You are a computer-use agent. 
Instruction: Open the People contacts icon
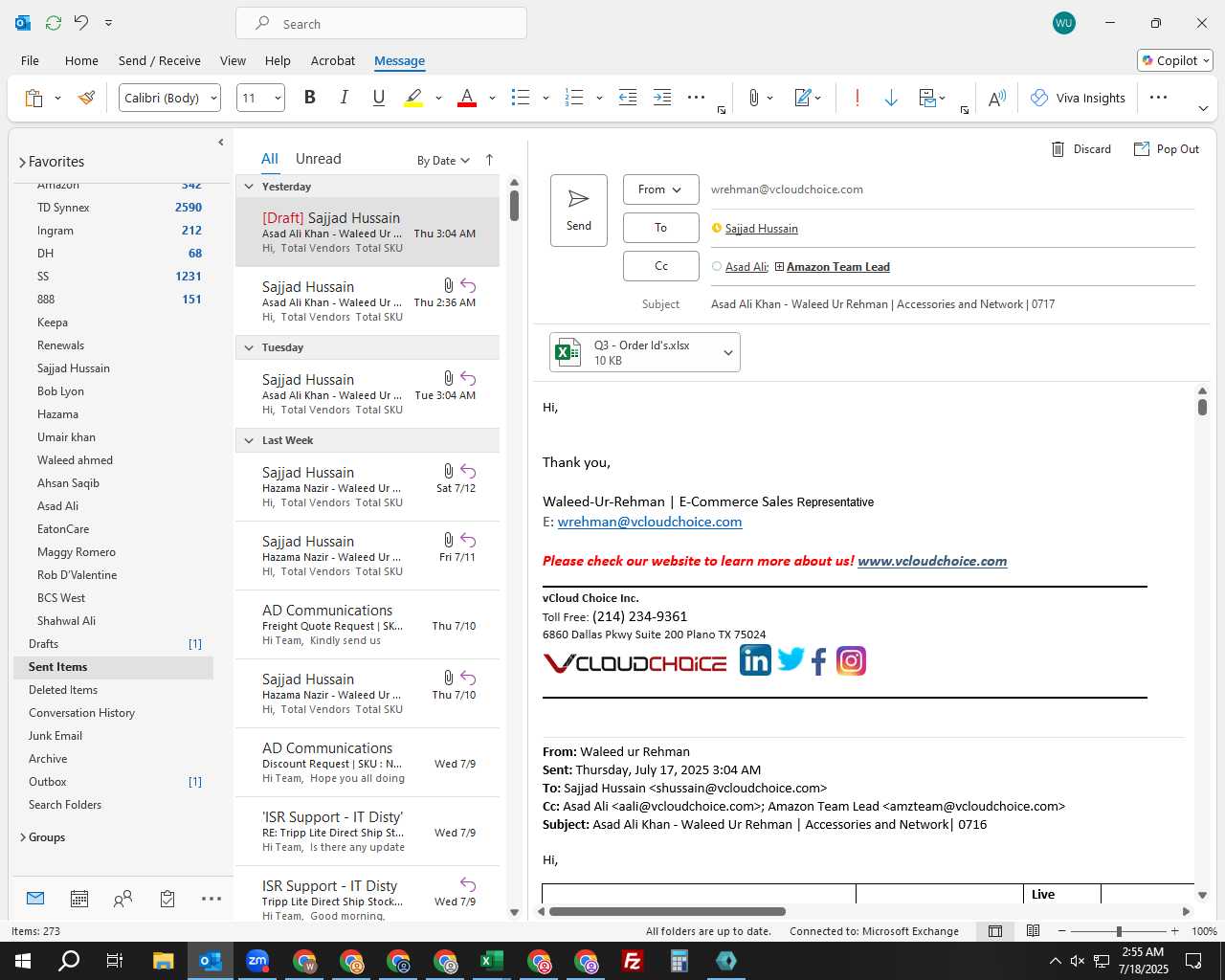[x=122, y=899]
